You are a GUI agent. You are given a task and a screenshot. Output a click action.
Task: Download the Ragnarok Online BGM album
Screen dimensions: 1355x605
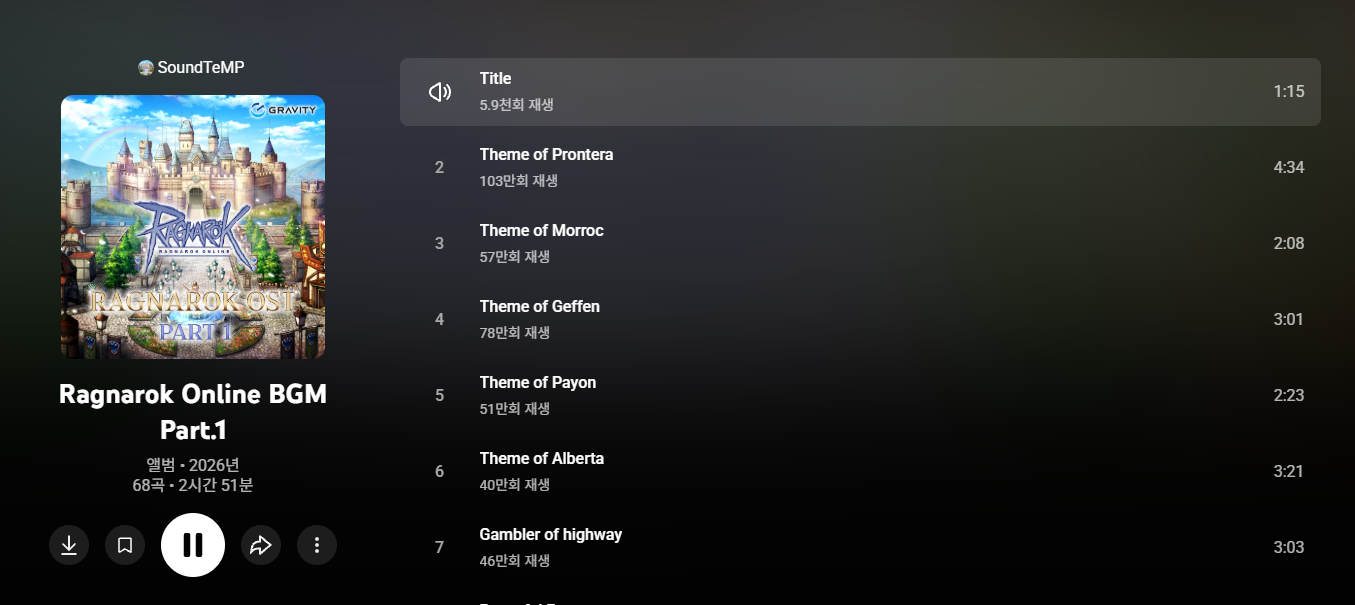coord(69,545)
